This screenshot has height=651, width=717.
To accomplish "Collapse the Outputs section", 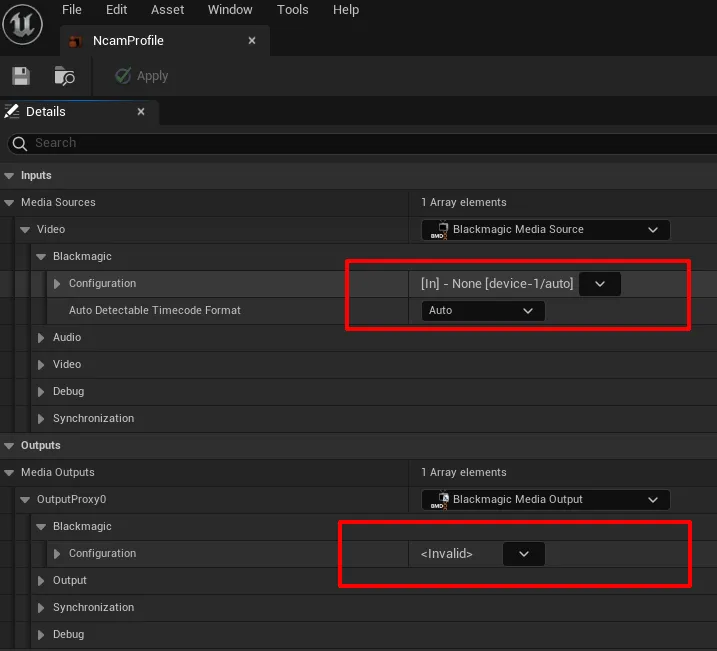I will (x=9, y=446).
